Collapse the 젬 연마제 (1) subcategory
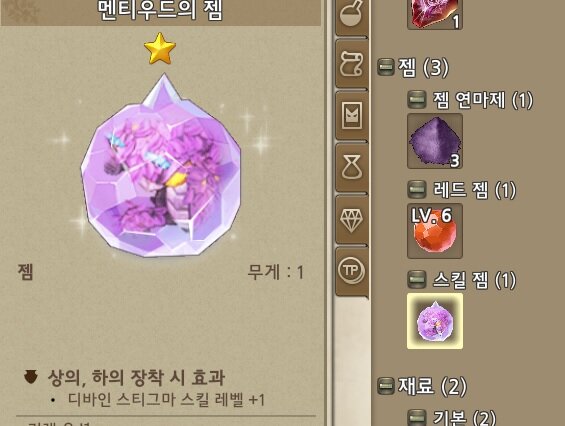Image resolution: width=565 pixels, height=426 pixels. click(416, 100)
